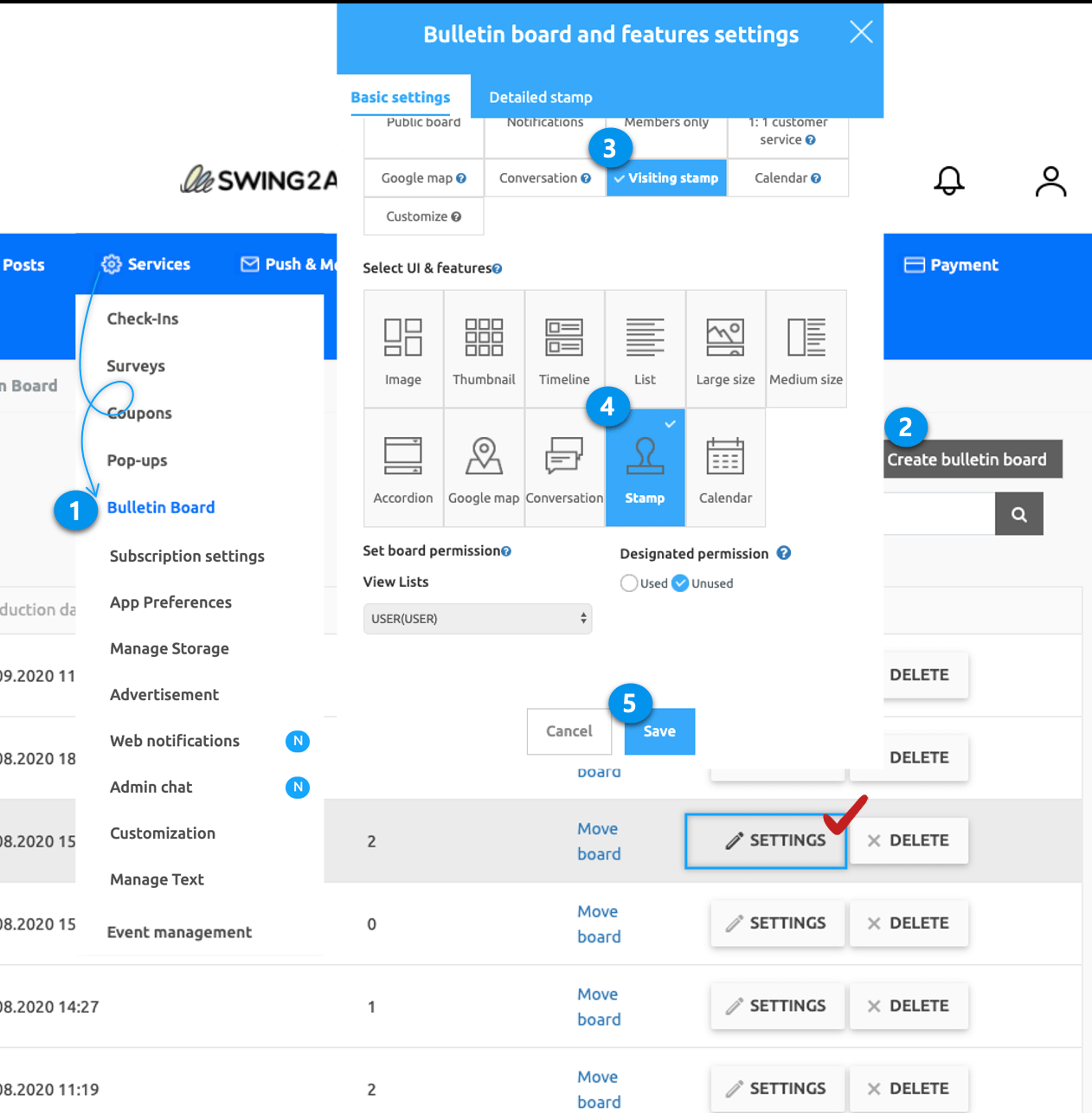1092x1113 pixels.
Task: Select the Stamp UI layout tile
Action: tap(645, 468)
